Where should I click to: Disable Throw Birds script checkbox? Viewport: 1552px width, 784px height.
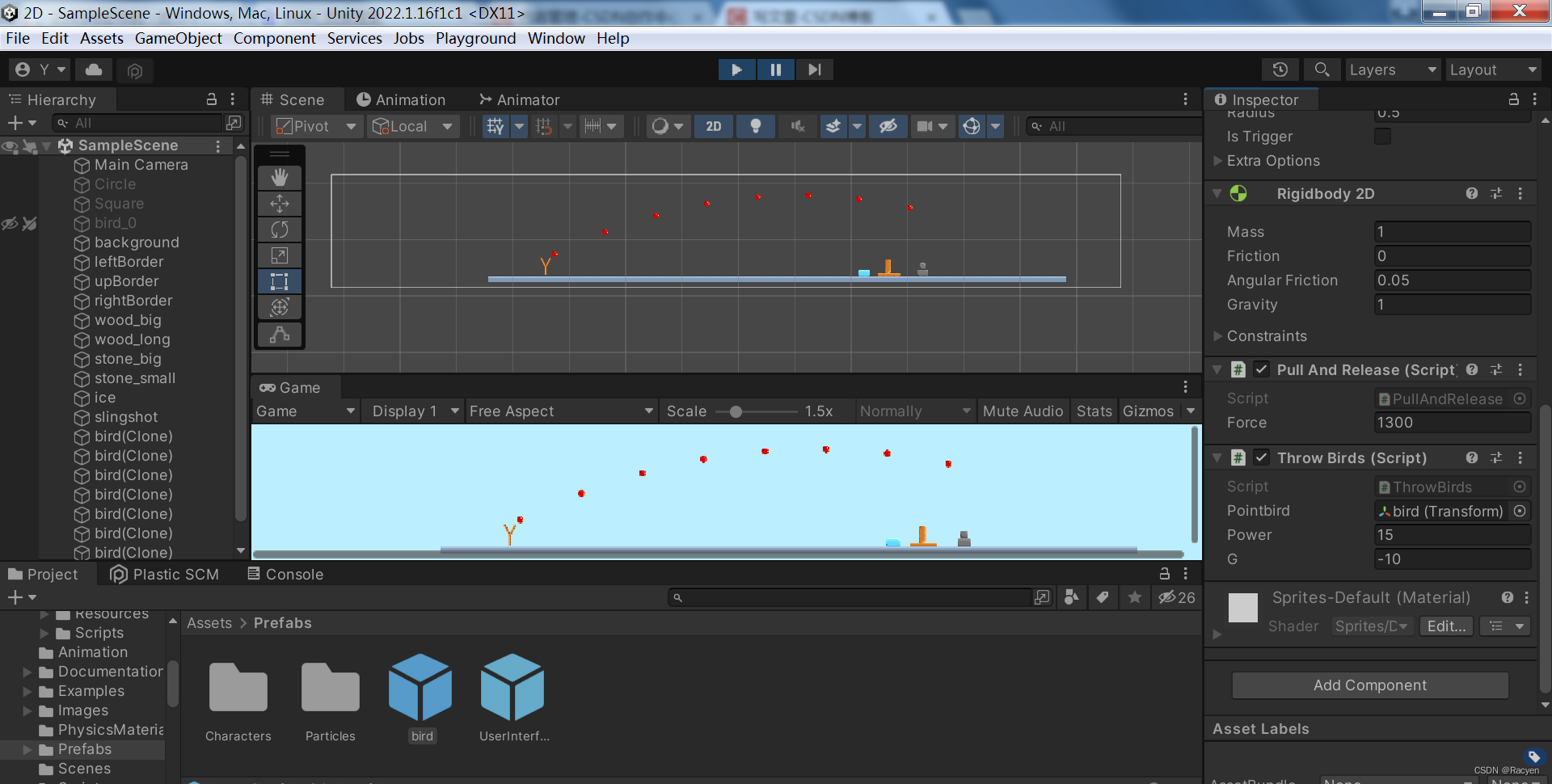(1261, 457)
